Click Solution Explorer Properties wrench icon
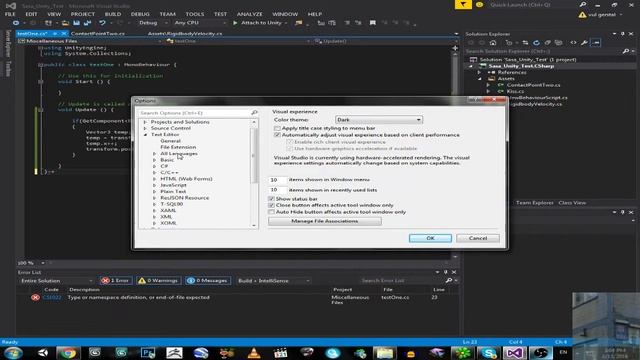The height and width of the screenshot is (360, 640). pos(584,42)
